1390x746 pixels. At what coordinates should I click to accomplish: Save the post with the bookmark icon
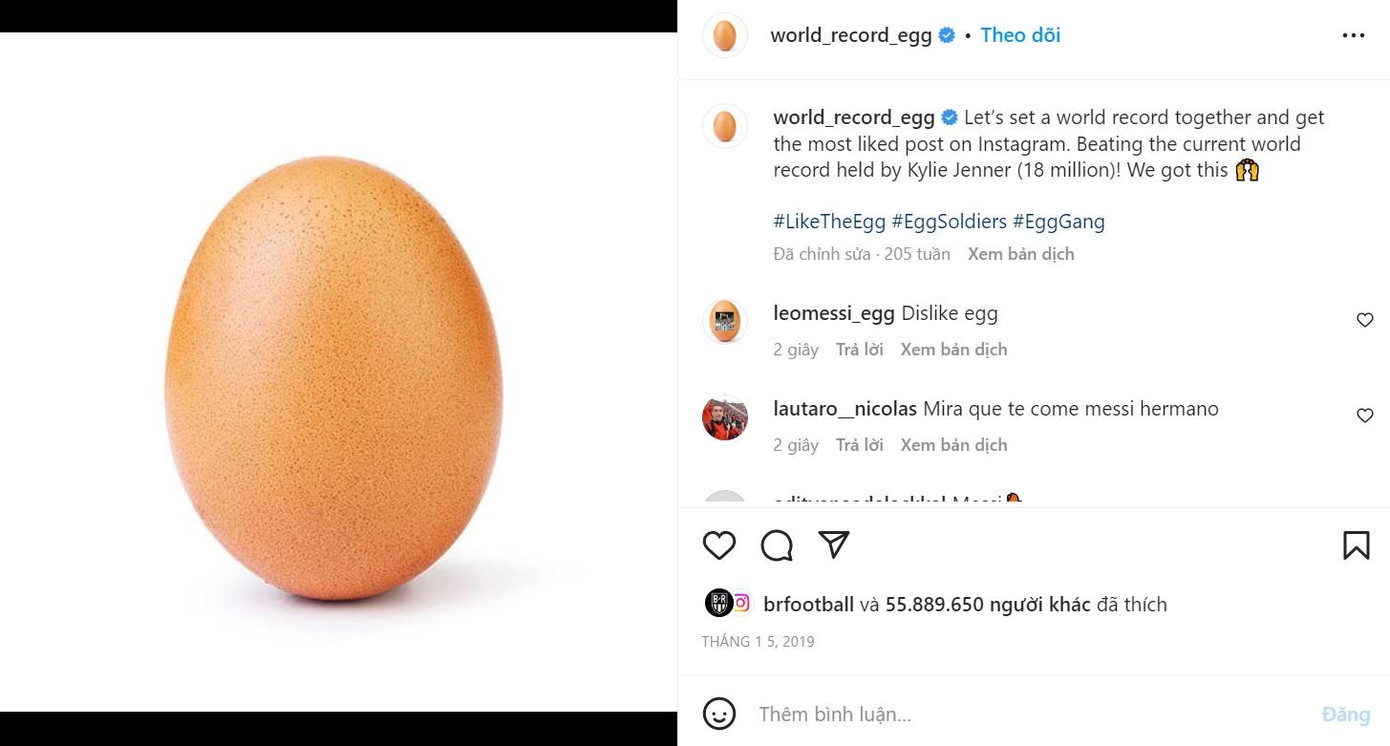pos(1356,545)
